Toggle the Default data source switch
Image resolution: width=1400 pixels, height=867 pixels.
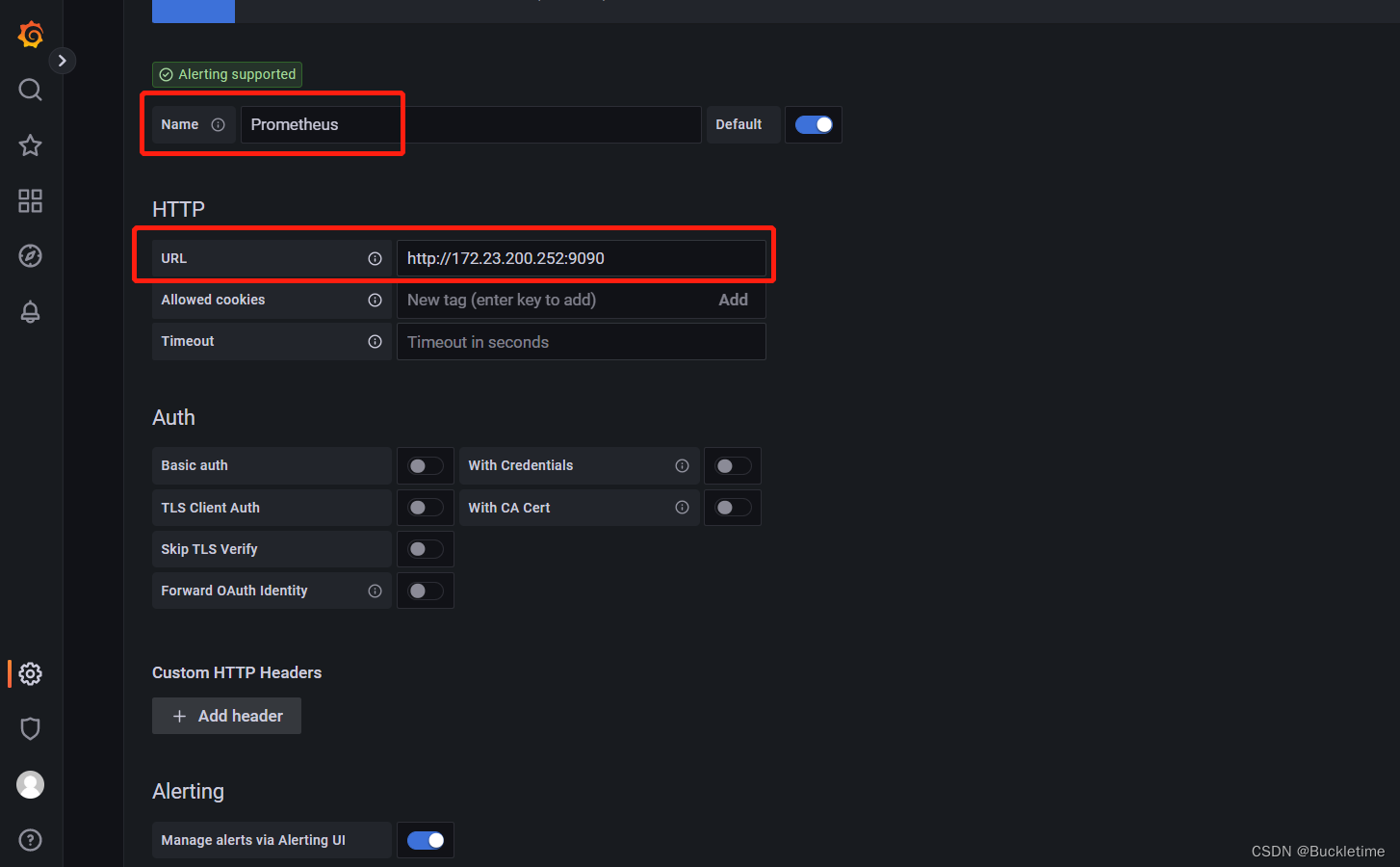[x=814, y=124]
